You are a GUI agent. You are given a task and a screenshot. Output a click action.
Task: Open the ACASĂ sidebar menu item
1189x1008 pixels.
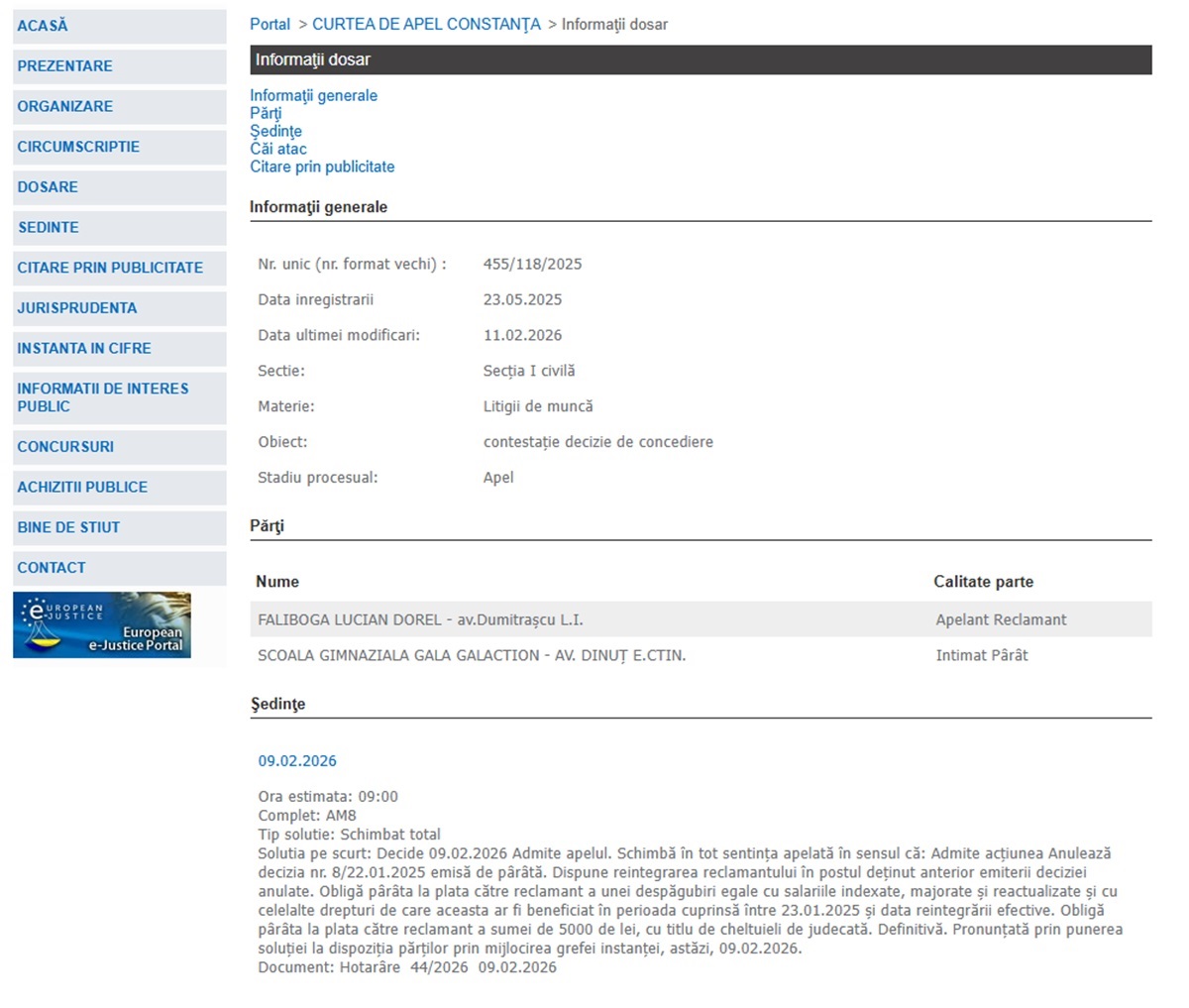click(119, 26)
